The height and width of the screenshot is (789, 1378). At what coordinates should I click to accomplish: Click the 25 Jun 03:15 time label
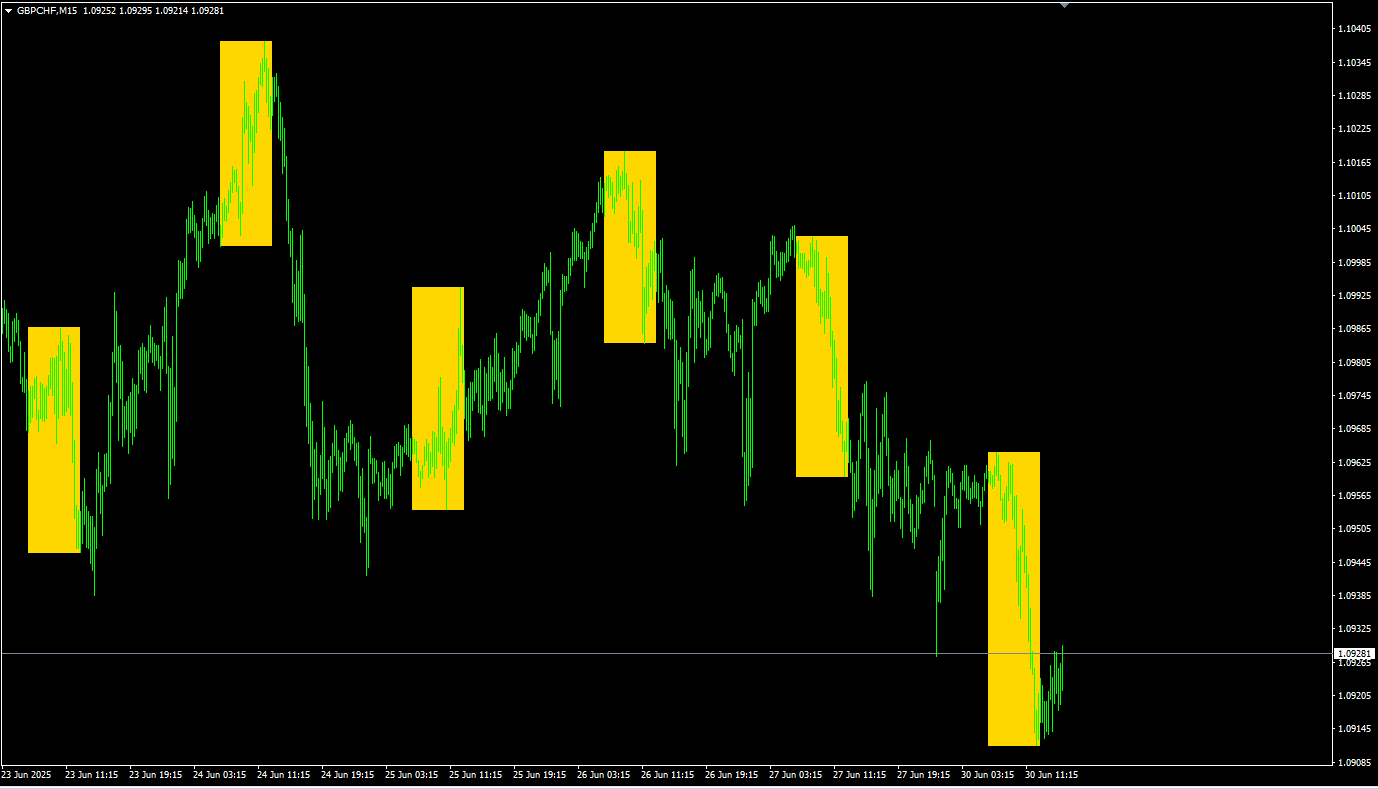coord(412,774)
